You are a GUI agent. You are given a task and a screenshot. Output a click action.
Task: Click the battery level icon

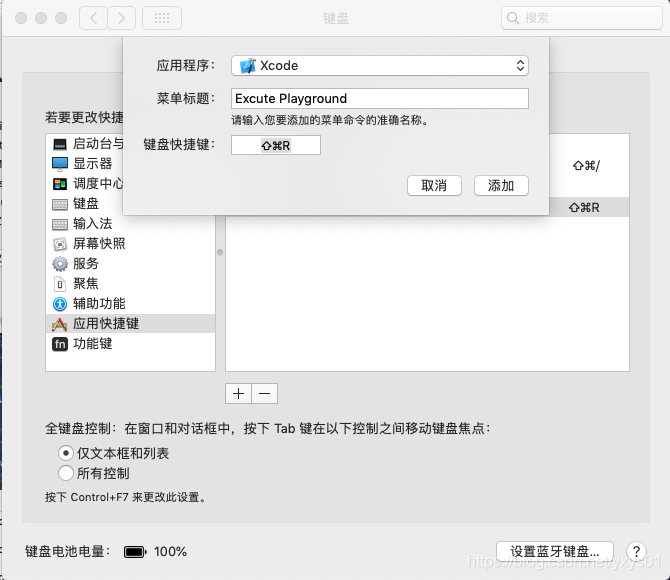pyautogui.click(x=135, y=552)
